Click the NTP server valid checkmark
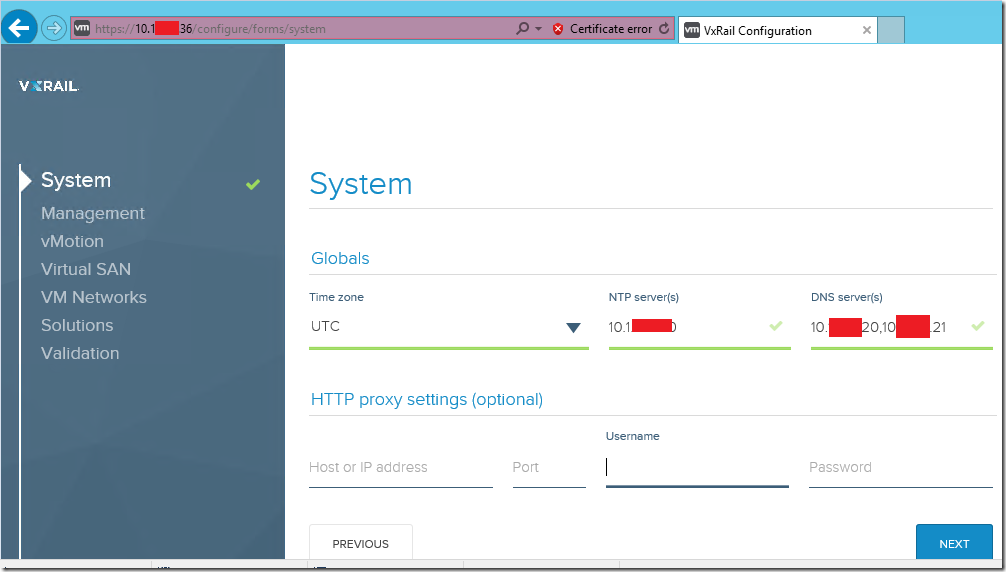 pos(776,326)
